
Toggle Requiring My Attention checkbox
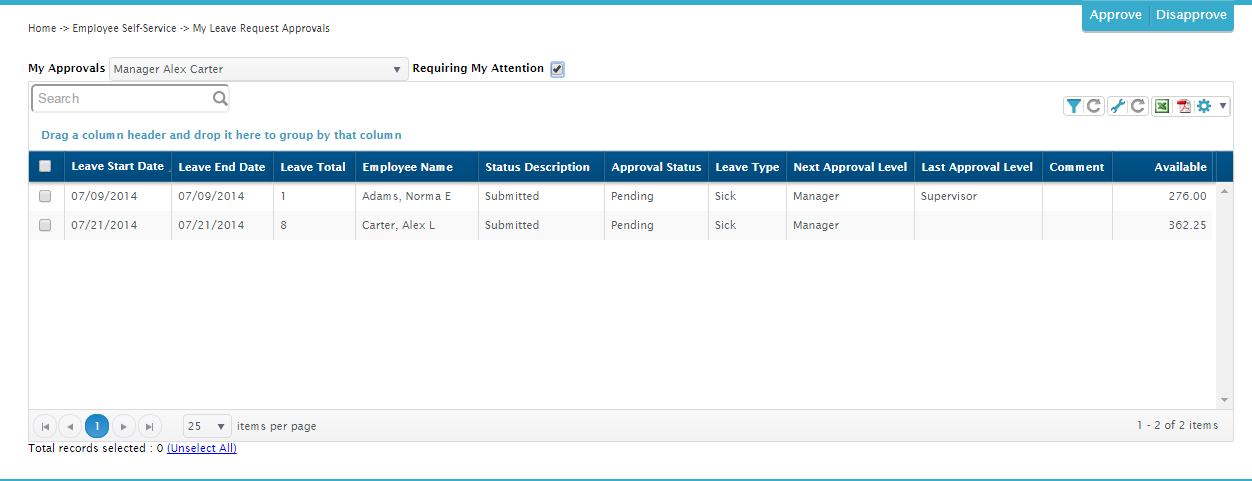(557, 69)
